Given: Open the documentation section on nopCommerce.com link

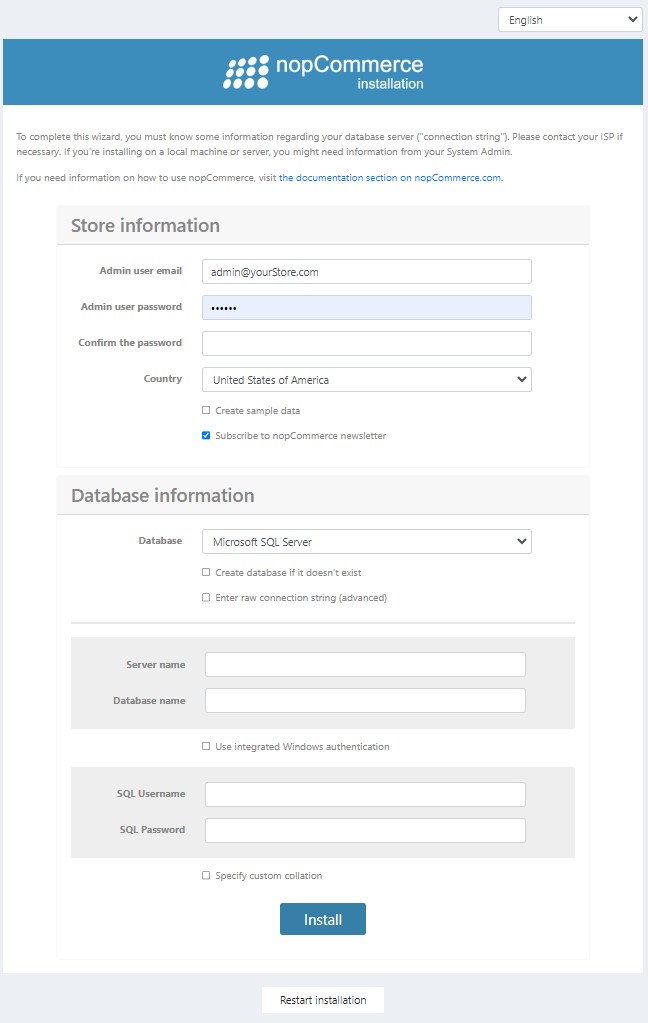Looking at the screenshot, I should [390, 178].
